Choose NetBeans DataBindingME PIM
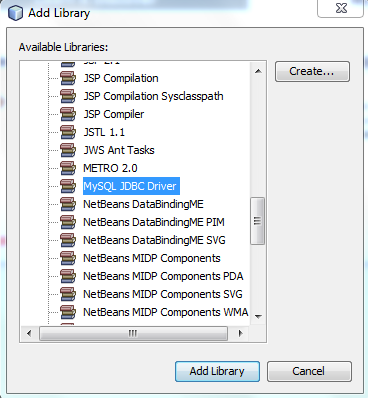The width and height of the screenshot is (368, 398). 154,222
